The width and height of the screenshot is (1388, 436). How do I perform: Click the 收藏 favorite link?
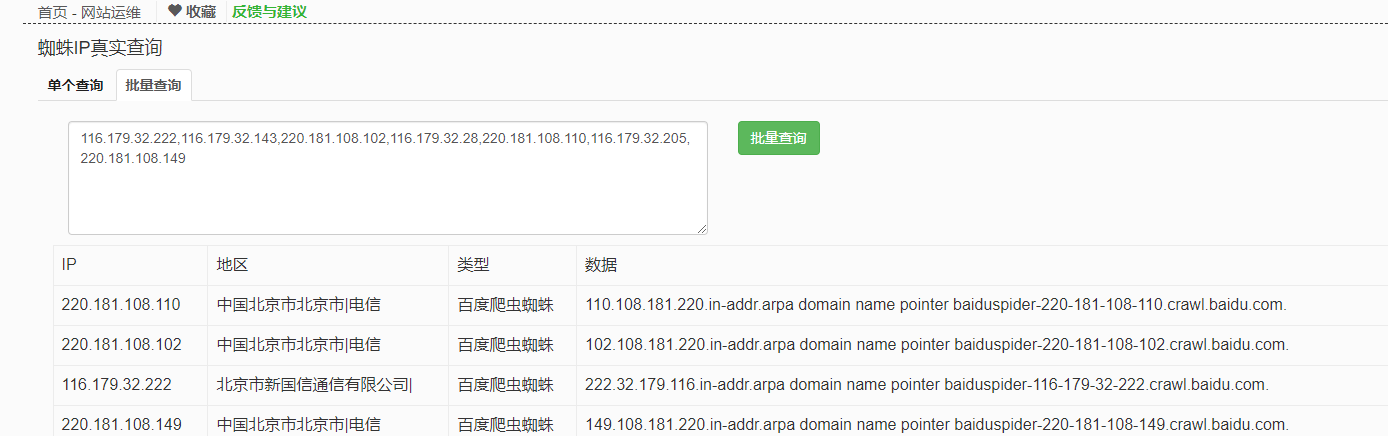pyautogui.click(x=200, y=12)
